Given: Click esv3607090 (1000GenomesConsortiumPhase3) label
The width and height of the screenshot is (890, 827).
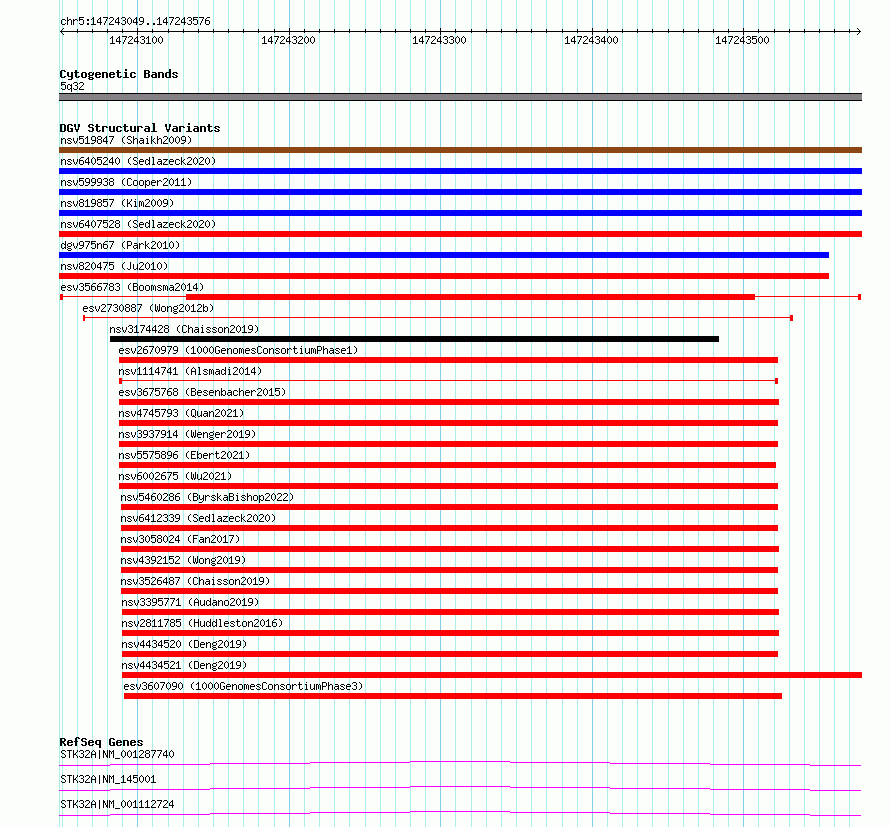Looking at the screenshot, I should pos(243,686).
